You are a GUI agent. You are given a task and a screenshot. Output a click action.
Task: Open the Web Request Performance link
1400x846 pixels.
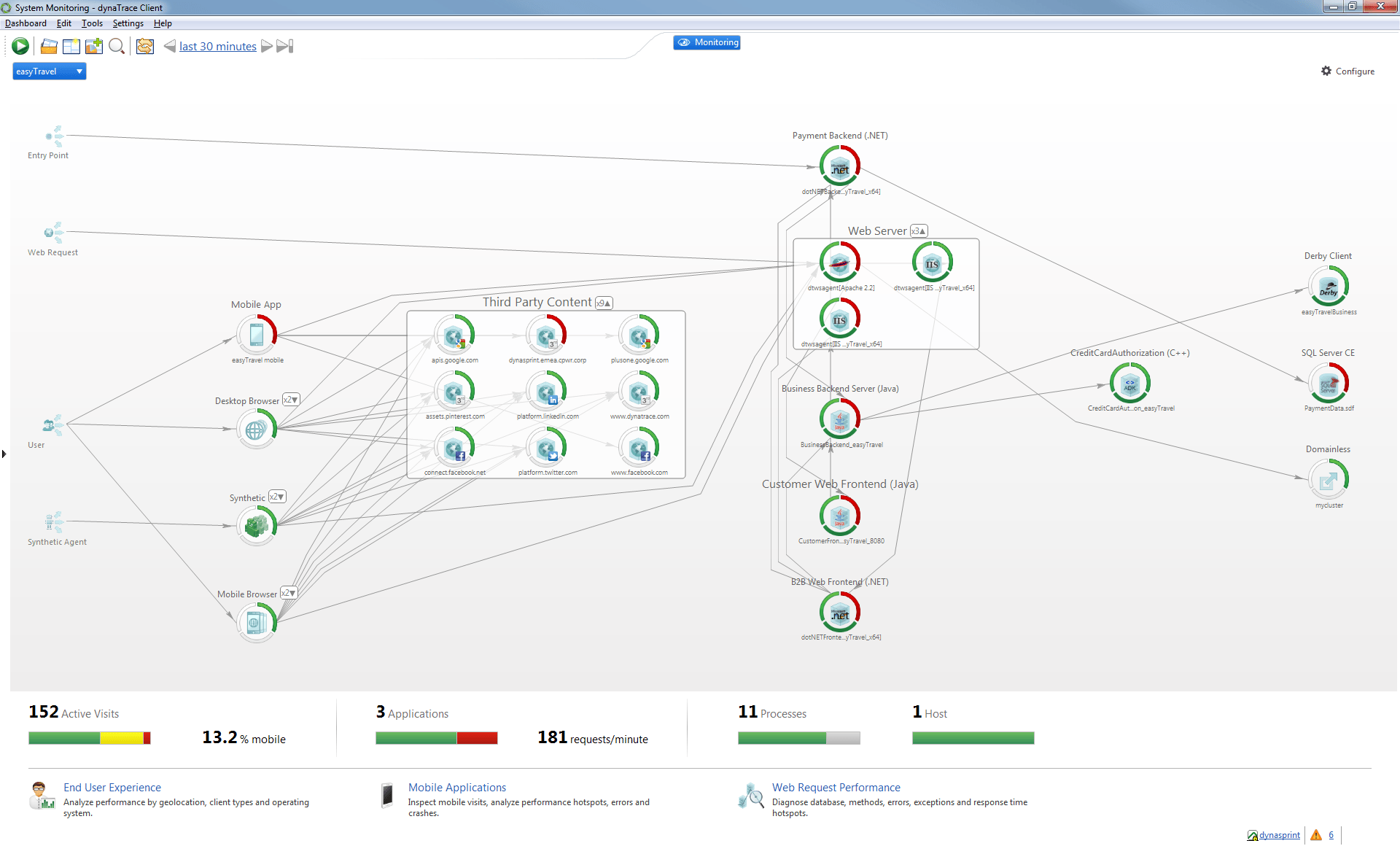pos(836,788)
